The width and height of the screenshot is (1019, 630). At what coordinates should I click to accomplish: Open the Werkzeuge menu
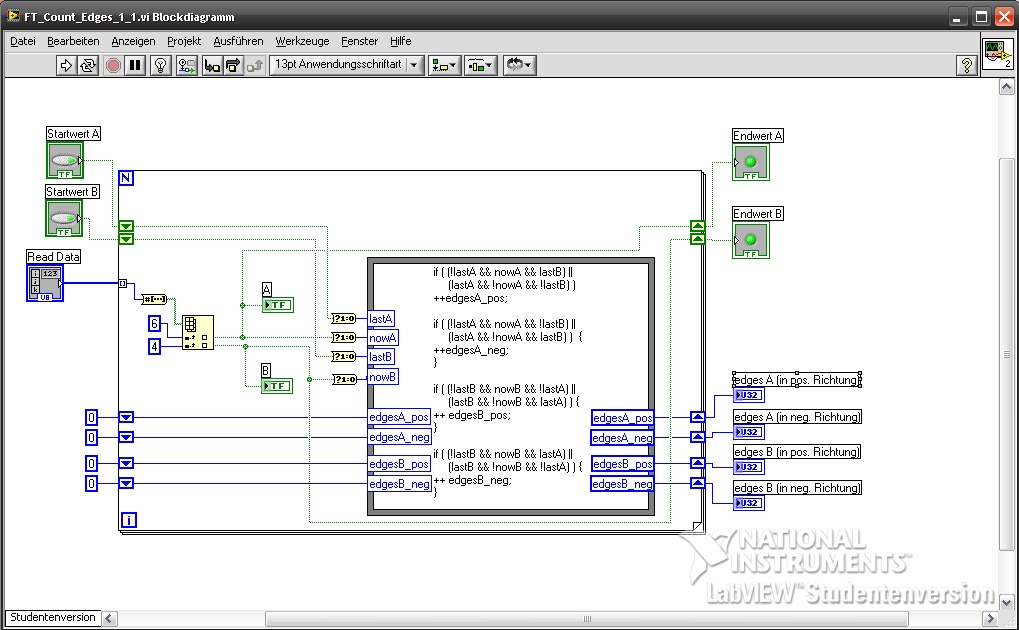(302, 41)
